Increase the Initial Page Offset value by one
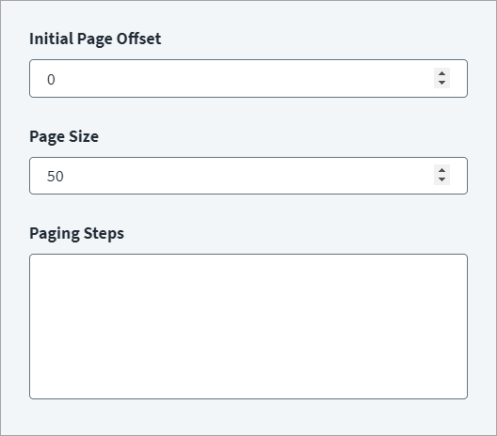The image size is (497, 436). pyautogui.click(x=442, y=74)
